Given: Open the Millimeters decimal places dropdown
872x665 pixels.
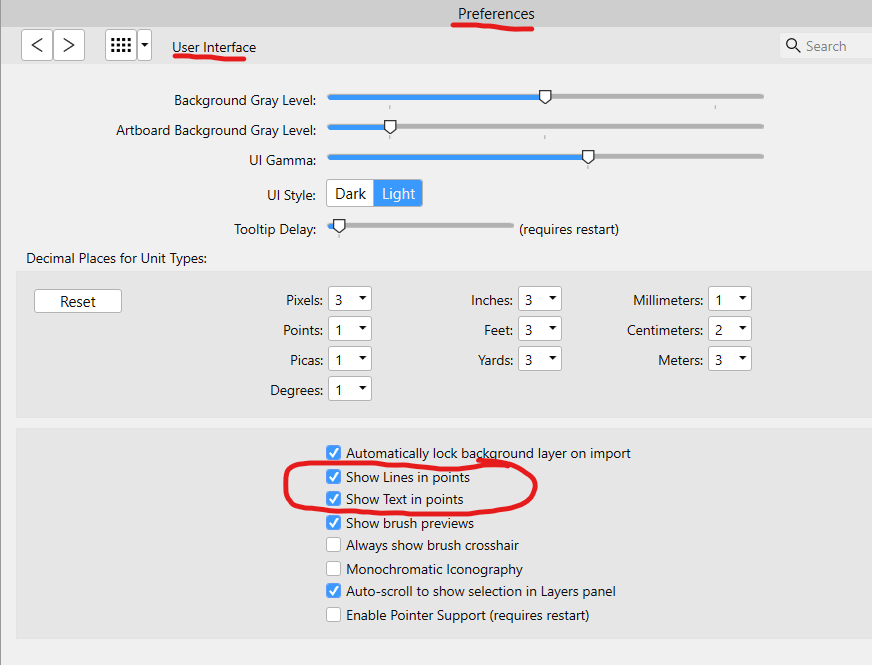Looking at the screenshot, I should 729,298.
